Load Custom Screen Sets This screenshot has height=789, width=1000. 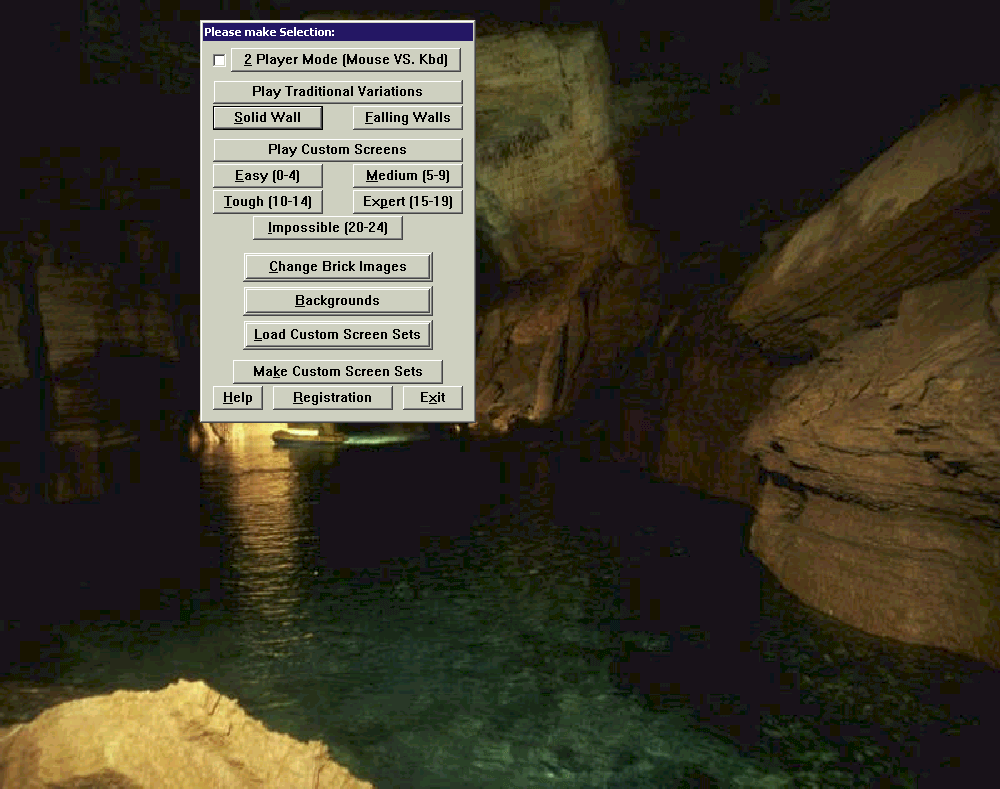point(337,334)
